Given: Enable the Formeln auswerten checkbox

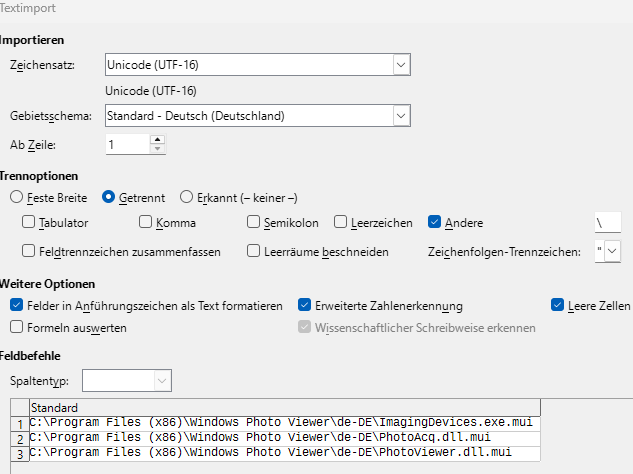Looking at the screenshot, I should pyautogui.click(x=16, y=327).
